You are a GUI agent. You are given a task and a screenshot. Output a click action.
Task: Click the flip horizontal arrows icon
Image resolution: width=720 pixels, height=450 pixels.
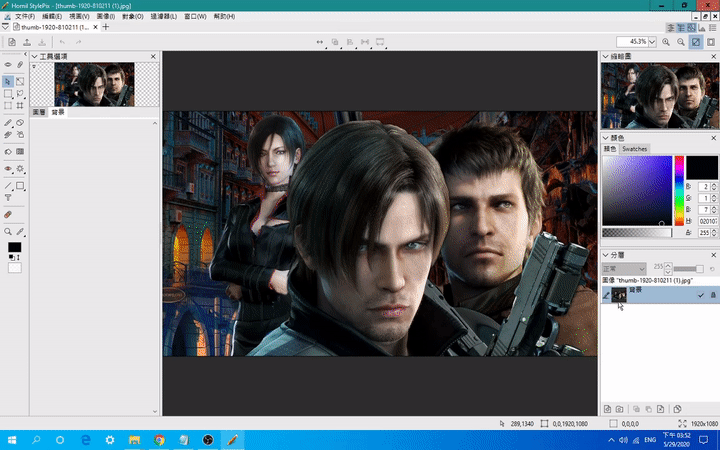click(x=320, y=42)
